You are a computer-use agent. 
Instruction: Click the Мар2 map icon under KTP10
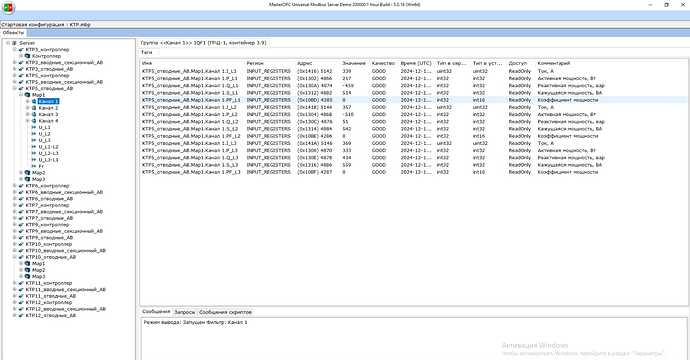pos(27,270)
